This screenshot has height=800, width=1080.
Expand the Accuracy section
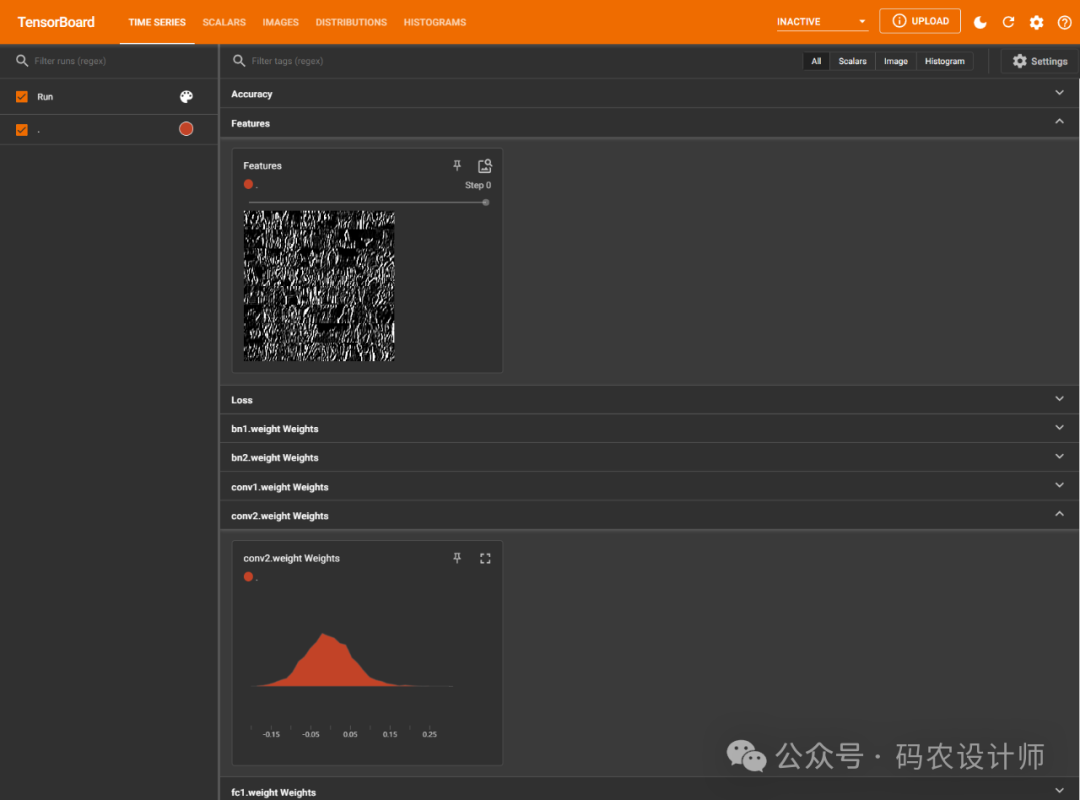coord(1059,93)
